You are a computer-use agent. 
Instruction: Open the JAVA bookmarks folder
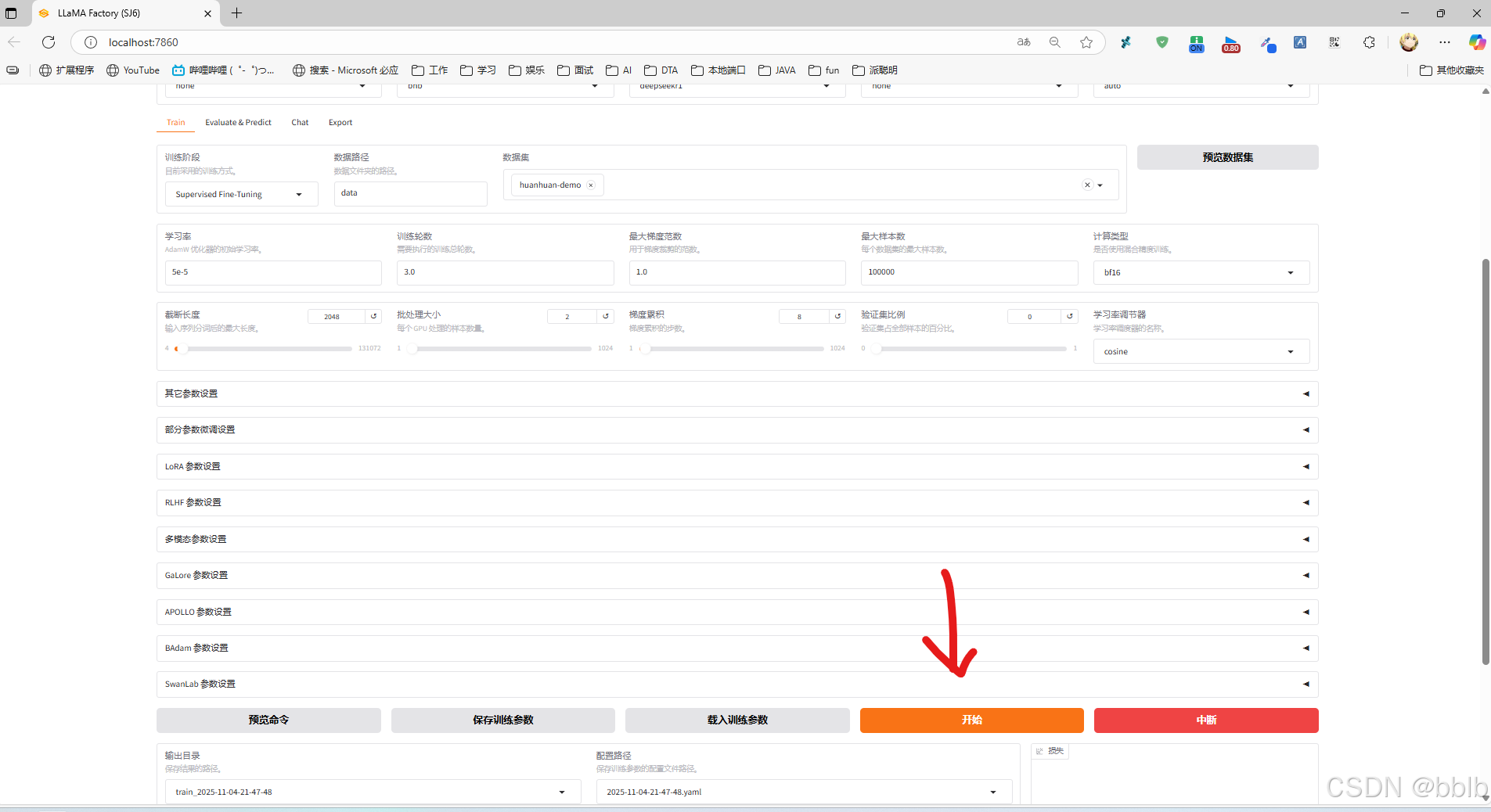click(777, 70)
